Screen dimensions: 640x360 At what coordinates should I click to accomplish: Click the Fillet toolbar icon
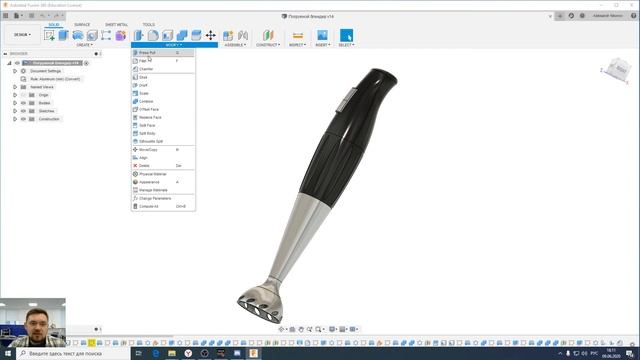[153, 36]
